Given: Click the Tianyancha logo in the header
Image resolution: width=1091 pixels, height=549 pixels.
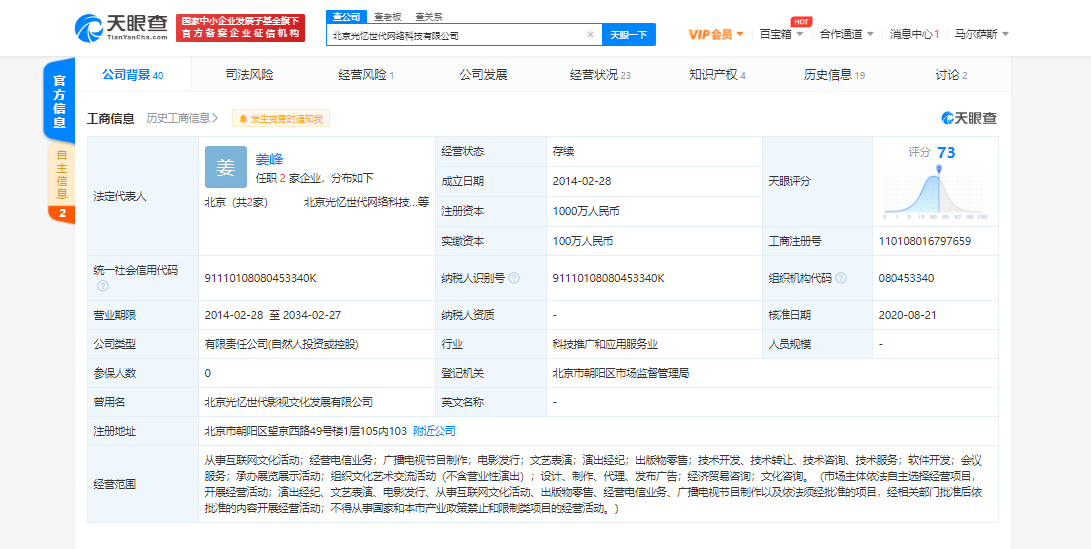Looking at the screenshot, I should point(120,28).
